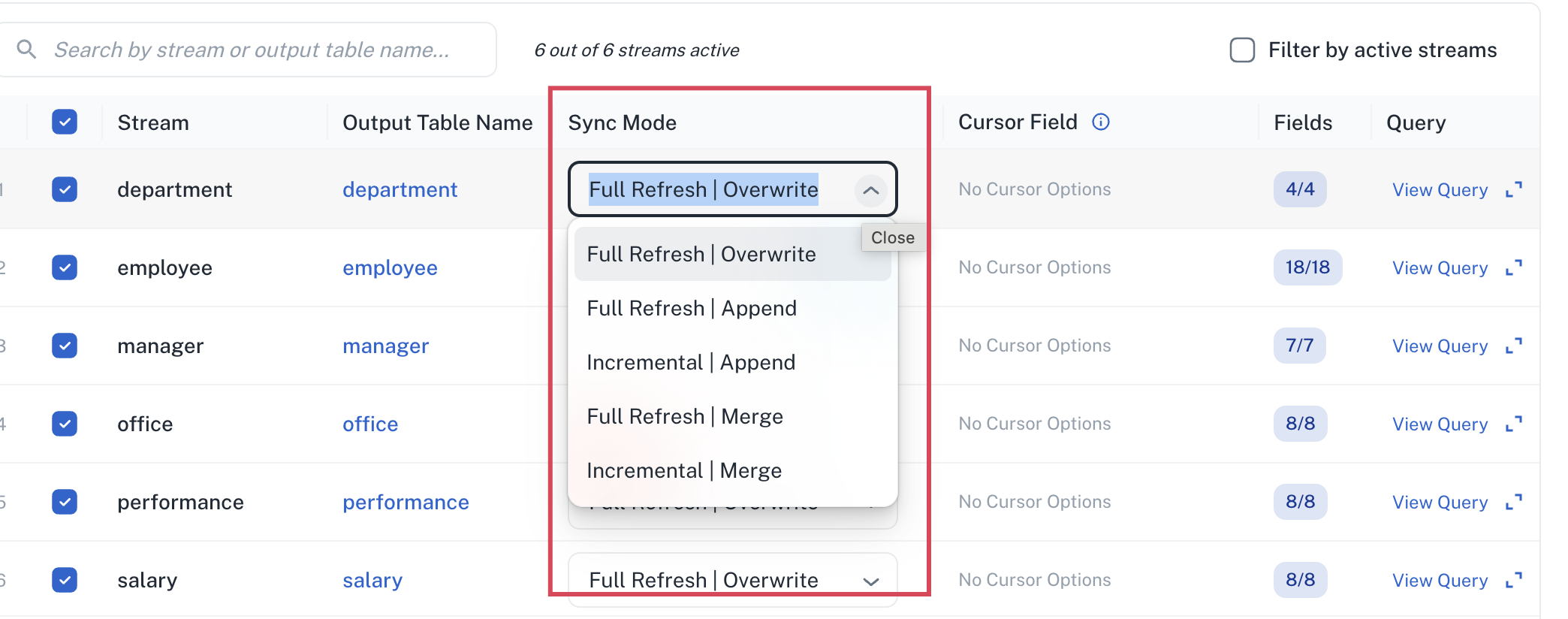Click the department stream name
1568x619 pixels.
click(174, 189)
